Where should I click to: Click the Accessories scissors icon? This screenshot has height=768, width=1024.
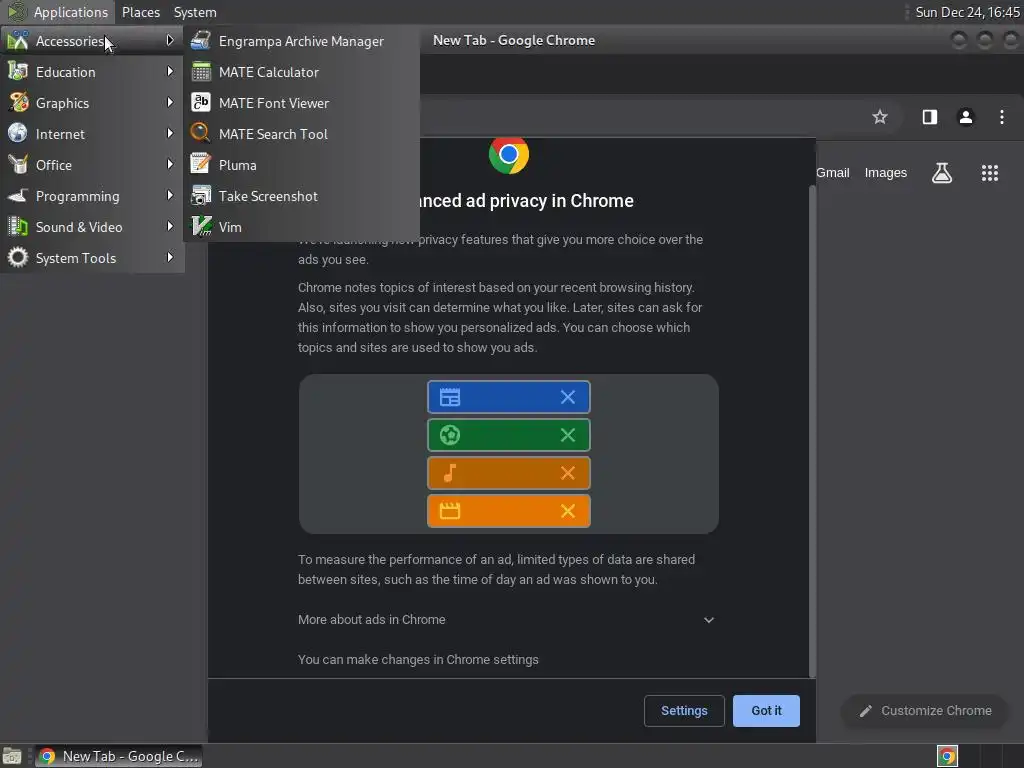tap(18, 40)
